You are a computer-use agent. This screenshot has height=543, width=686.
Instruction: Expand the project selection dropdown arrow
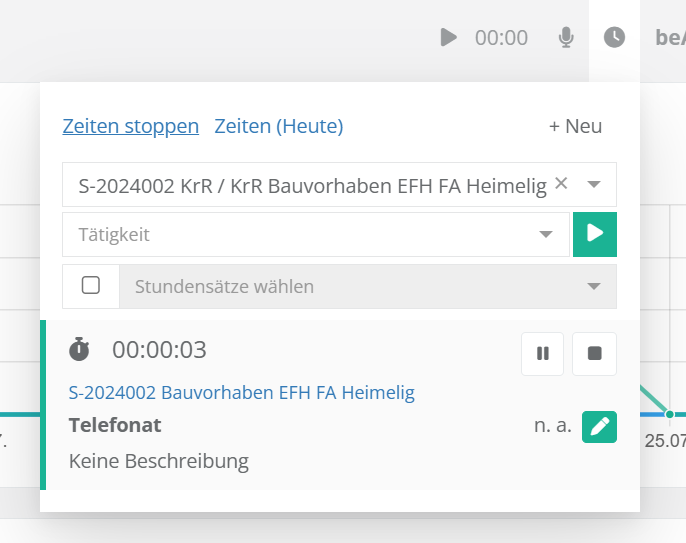coord(594,185)
